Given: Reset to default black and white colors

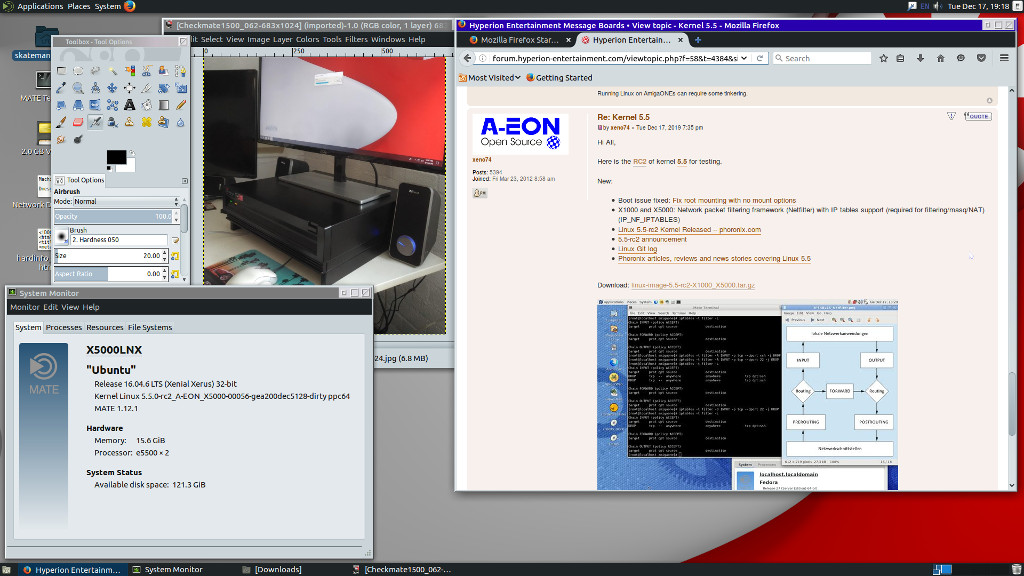Looking at the screenshot, I should [x=109, y=168].
